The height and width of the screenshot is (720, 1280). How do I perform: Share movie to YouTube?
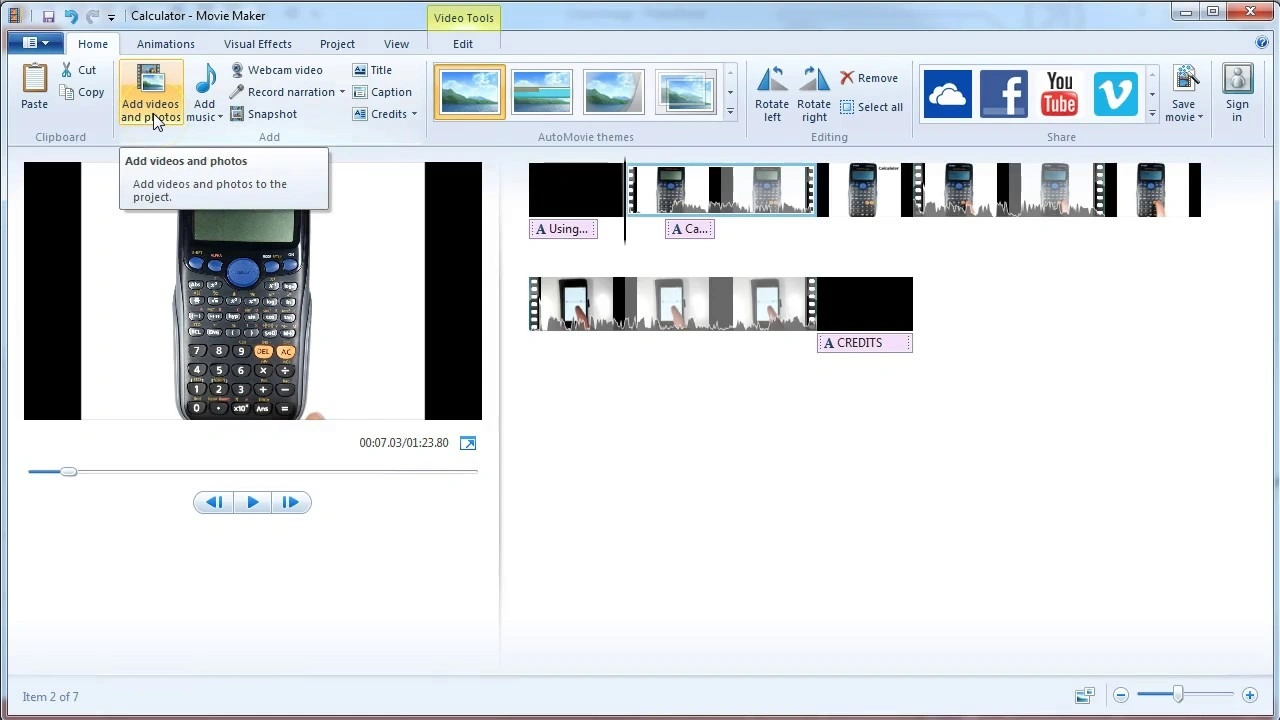1059,94
